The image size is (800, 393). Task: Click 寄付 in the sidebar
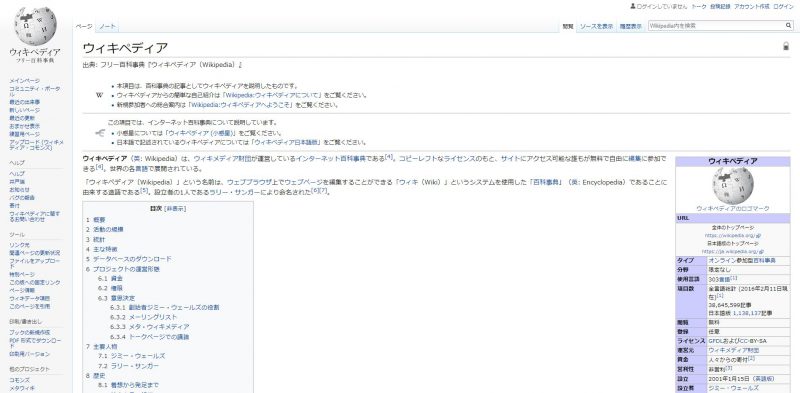click(x=14, y=205)
